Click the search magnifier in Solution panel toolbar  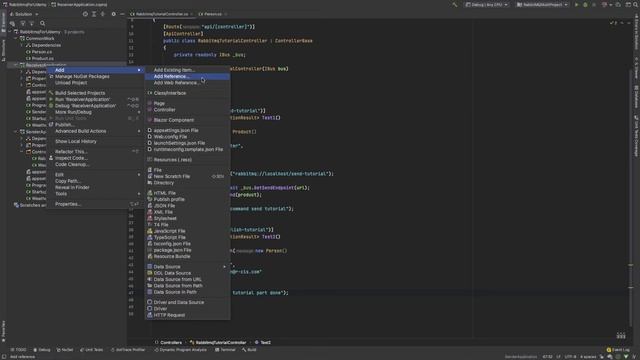pos(42,24)
